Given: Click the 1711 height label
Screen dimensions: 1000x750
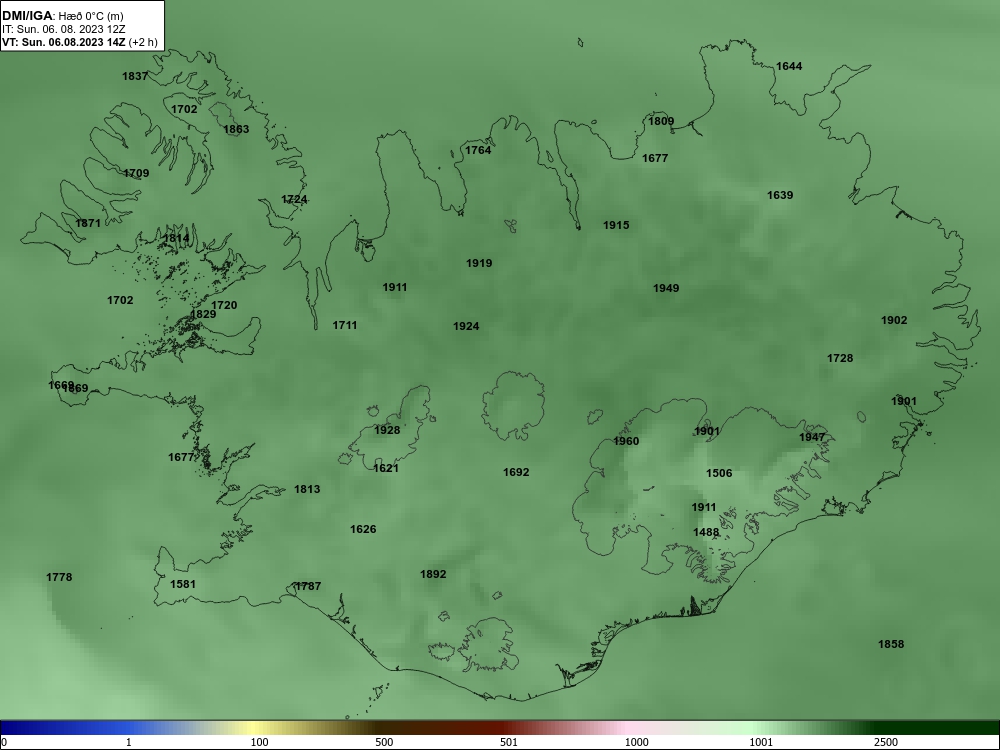Looking at the screenshot, I should click(344, 325).
